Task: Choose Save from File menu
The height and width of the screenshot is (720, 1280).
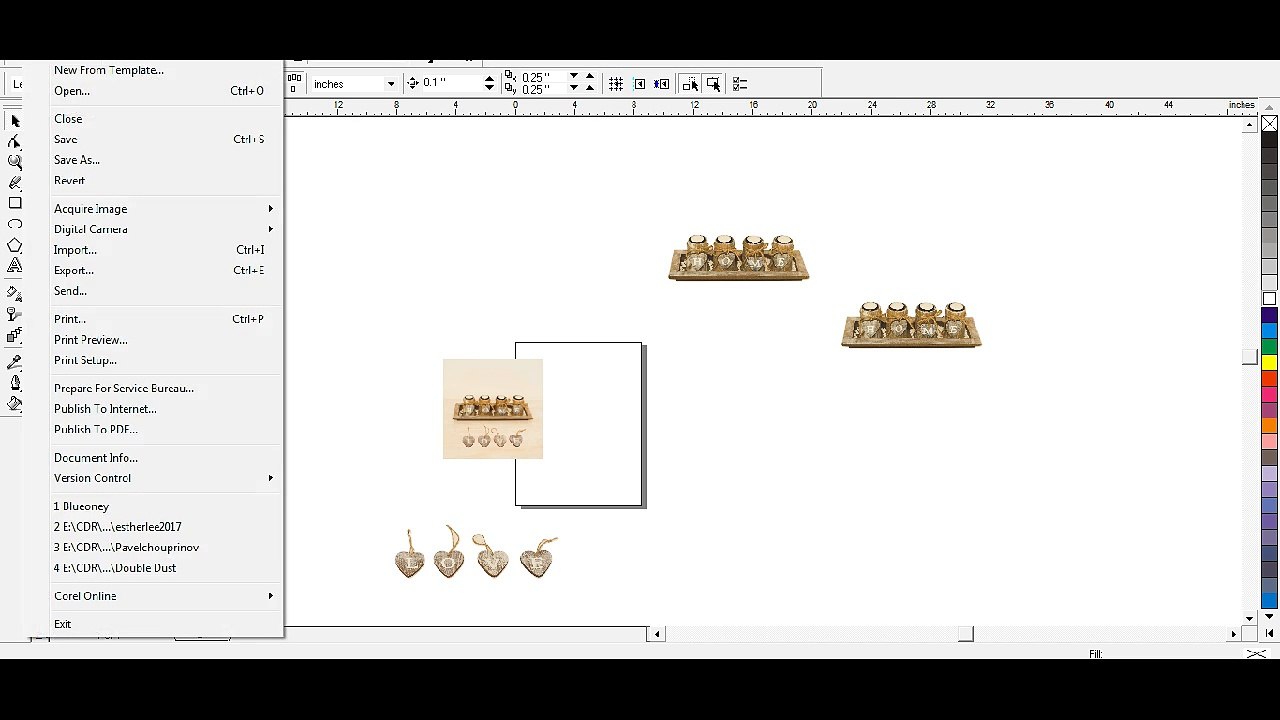Action: pos(163,139)
